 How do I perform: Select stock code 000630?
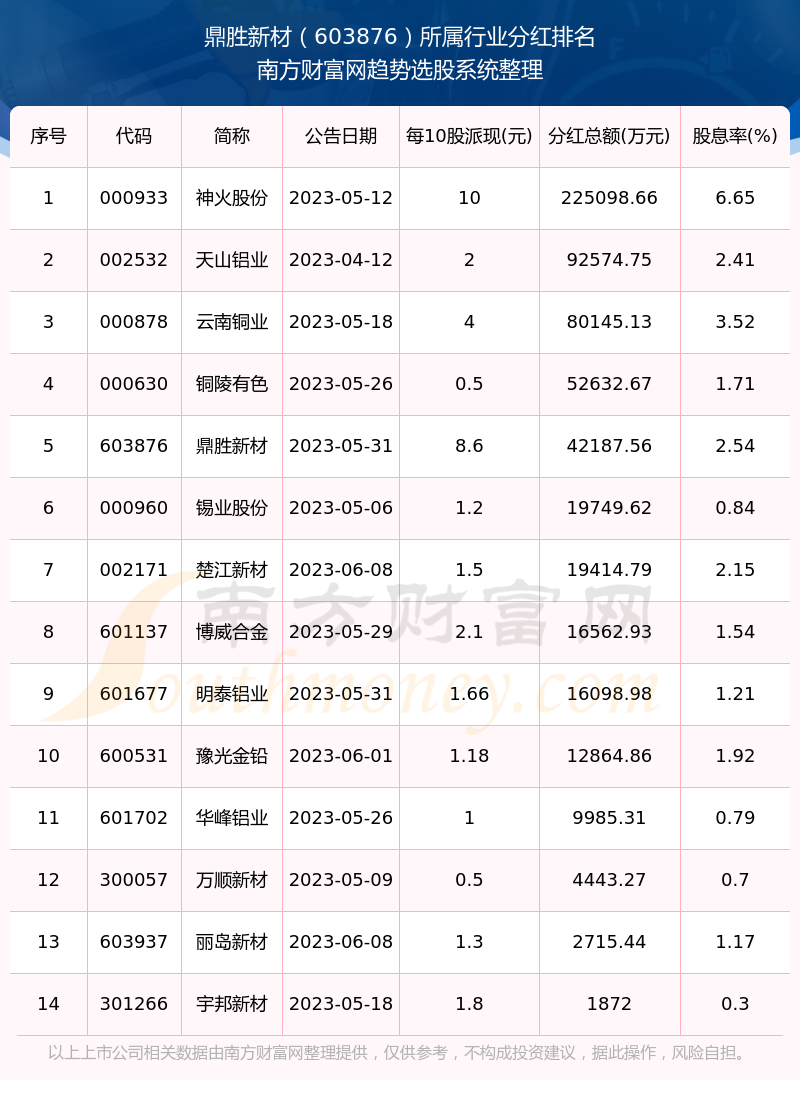point(134,384)
